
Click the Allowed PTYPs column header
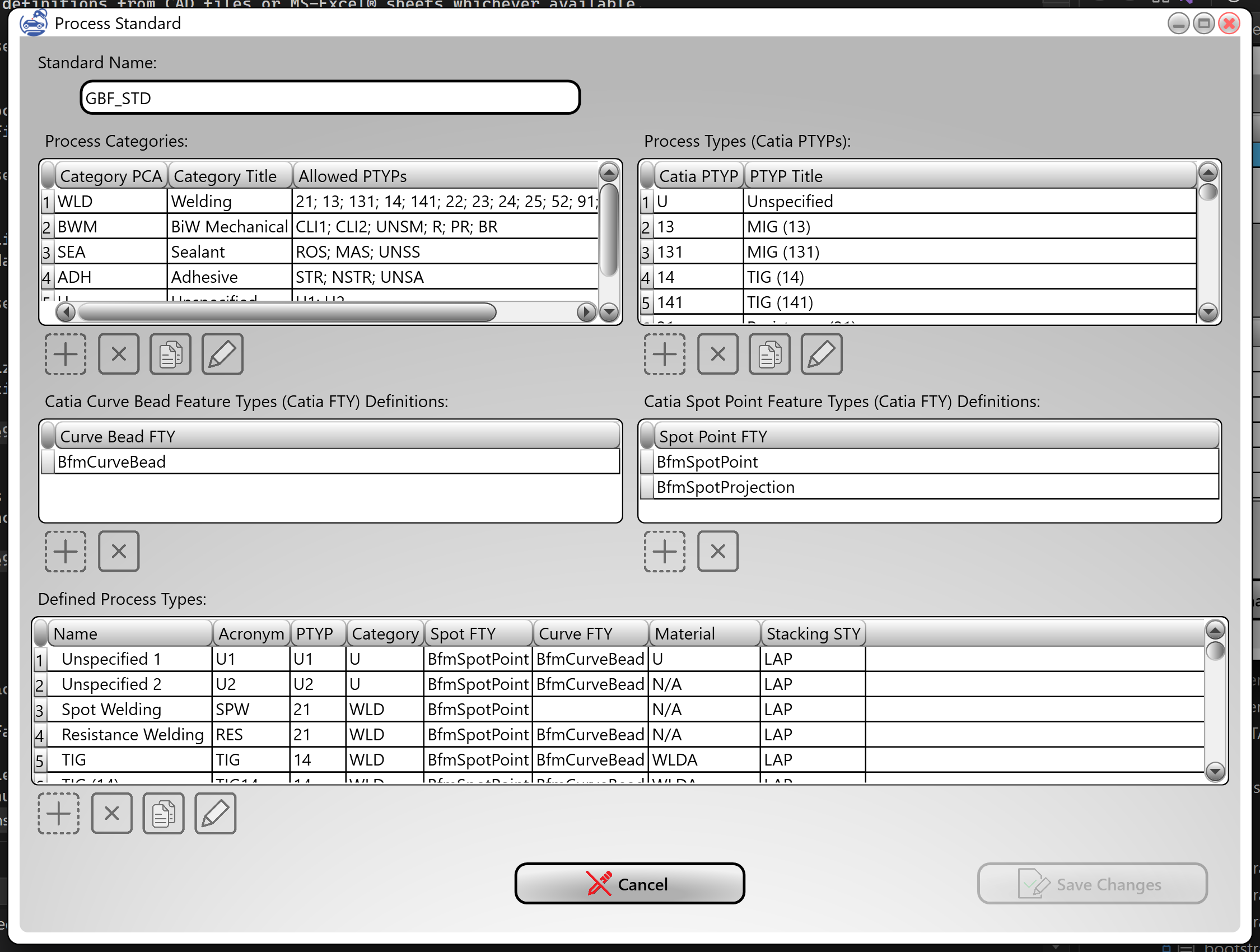click(x=446, y=175)
